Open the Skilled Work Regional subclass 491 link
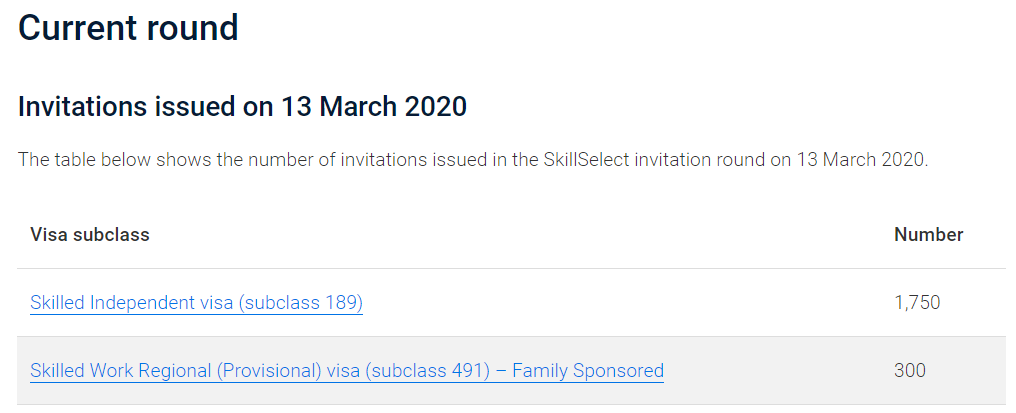The image size is (1016, 413). coord(347,371)
